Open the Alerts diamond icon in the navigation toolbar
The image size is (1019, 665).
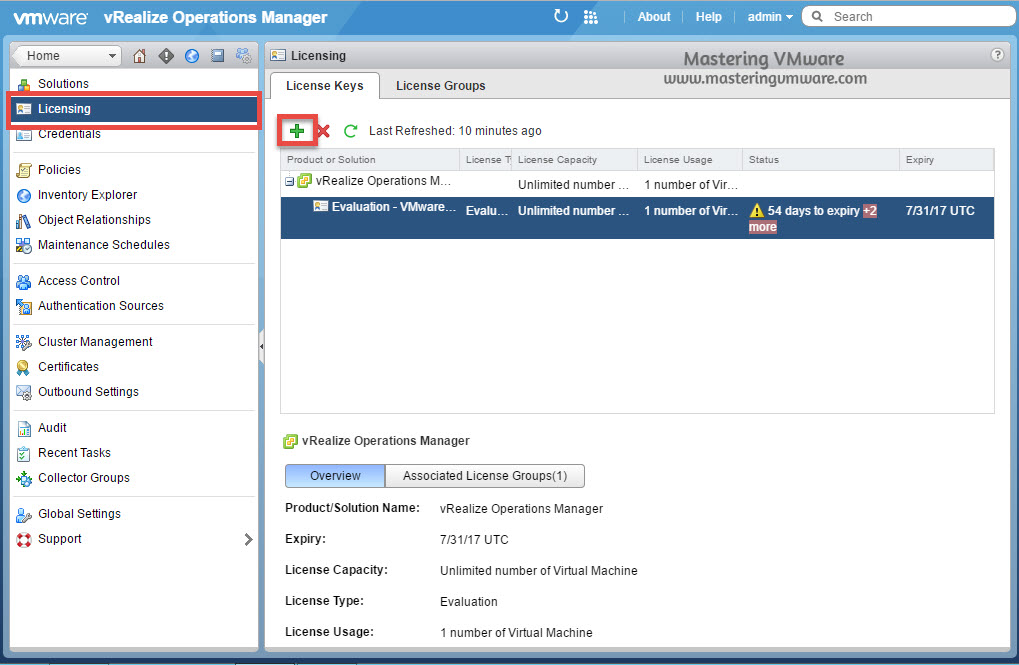(x=166, y=56)
